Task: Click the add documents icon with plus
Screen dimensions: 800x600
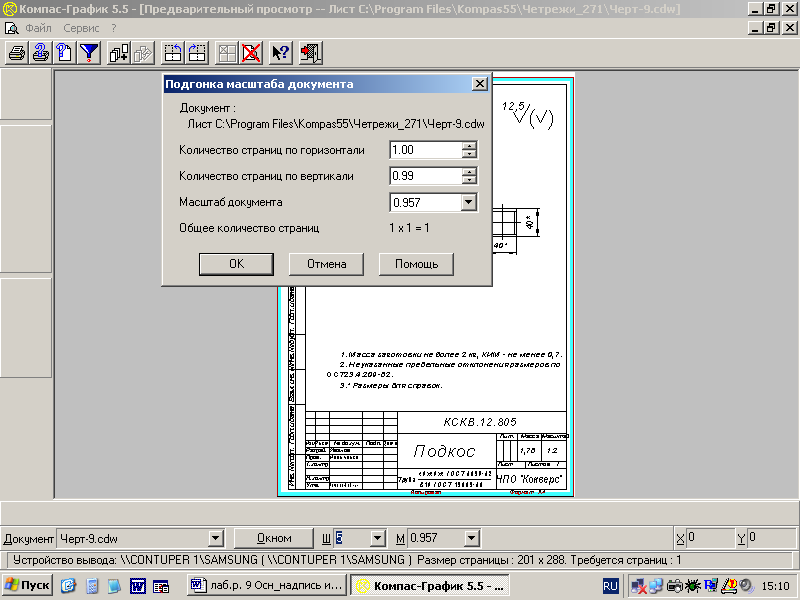Action: (119, 53)
